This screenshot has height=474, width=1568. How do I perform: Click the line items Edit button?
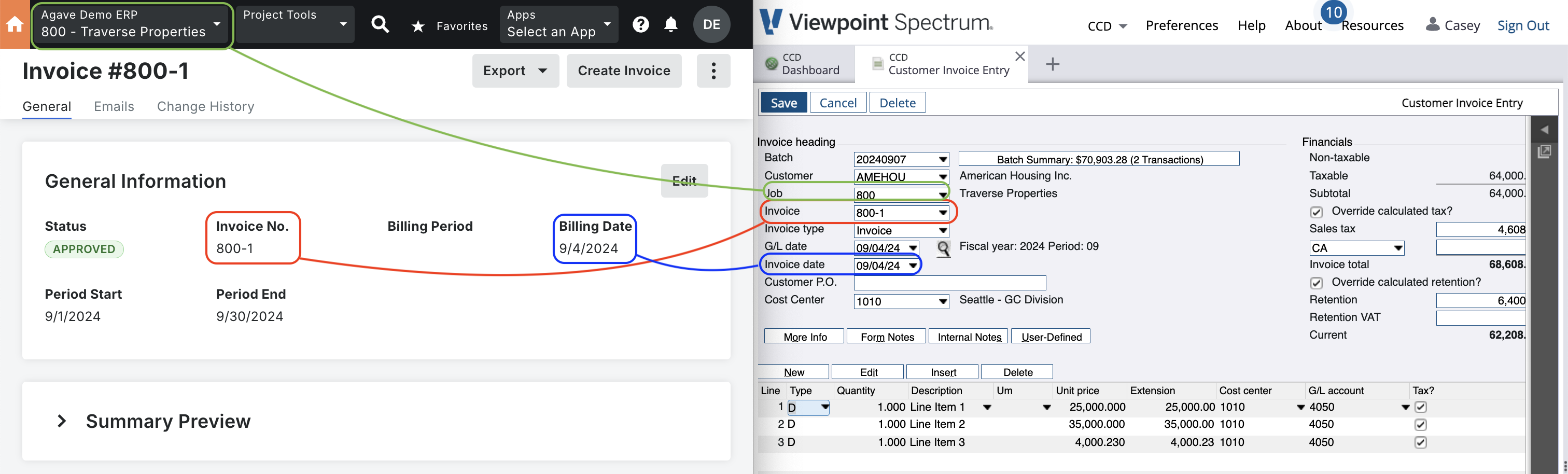point(868,372)
